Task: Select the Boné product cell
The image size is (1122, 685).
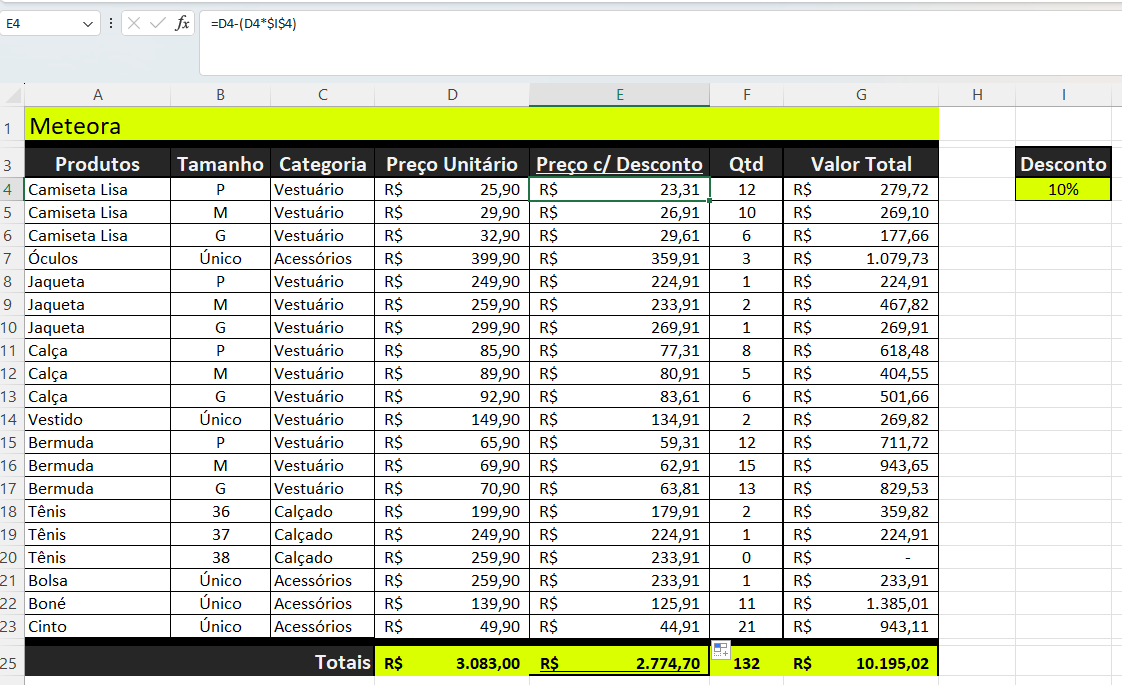Action: click(x=97, y=603)
